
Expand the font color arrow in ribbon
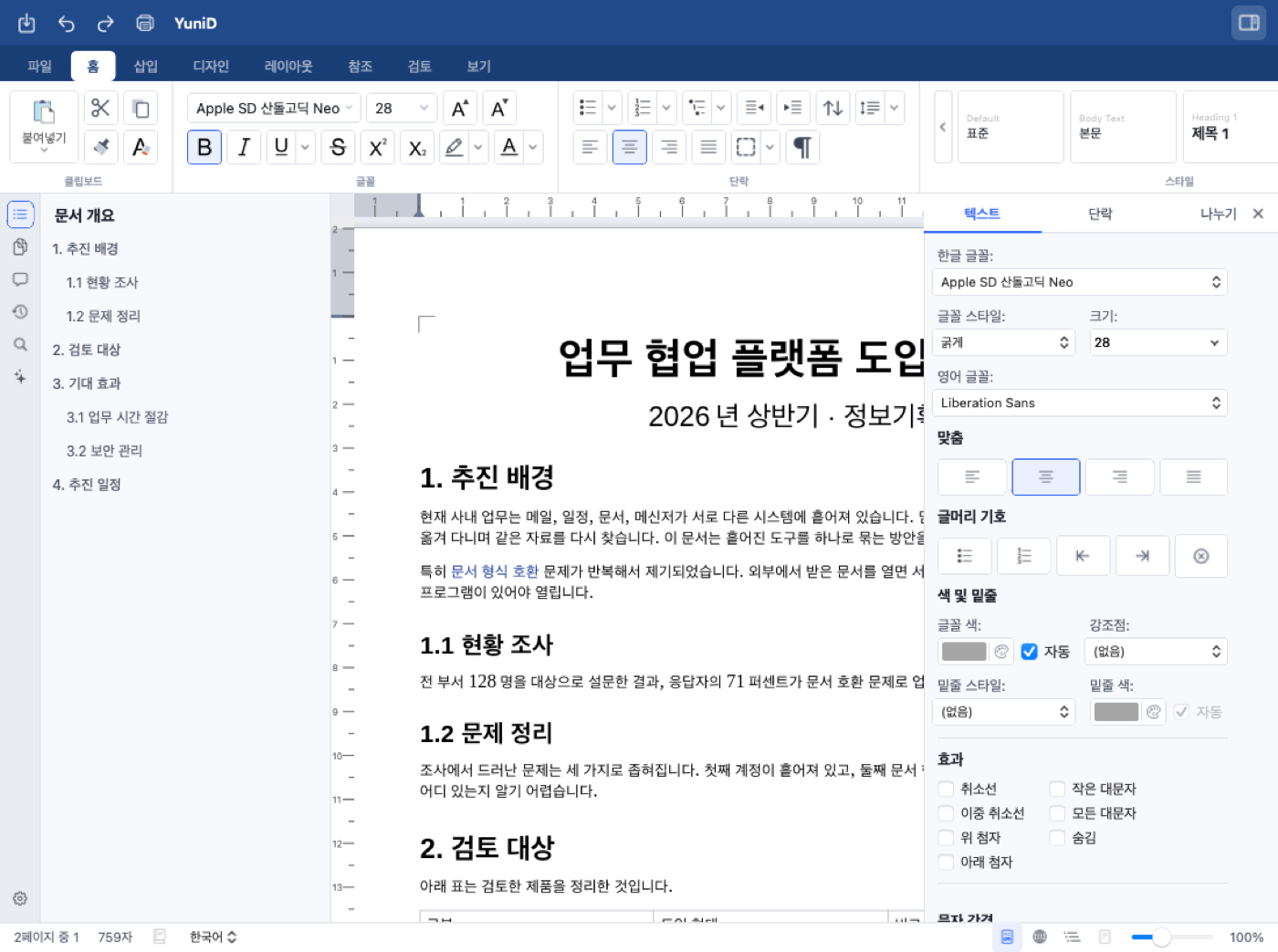(x=532, y=147)
